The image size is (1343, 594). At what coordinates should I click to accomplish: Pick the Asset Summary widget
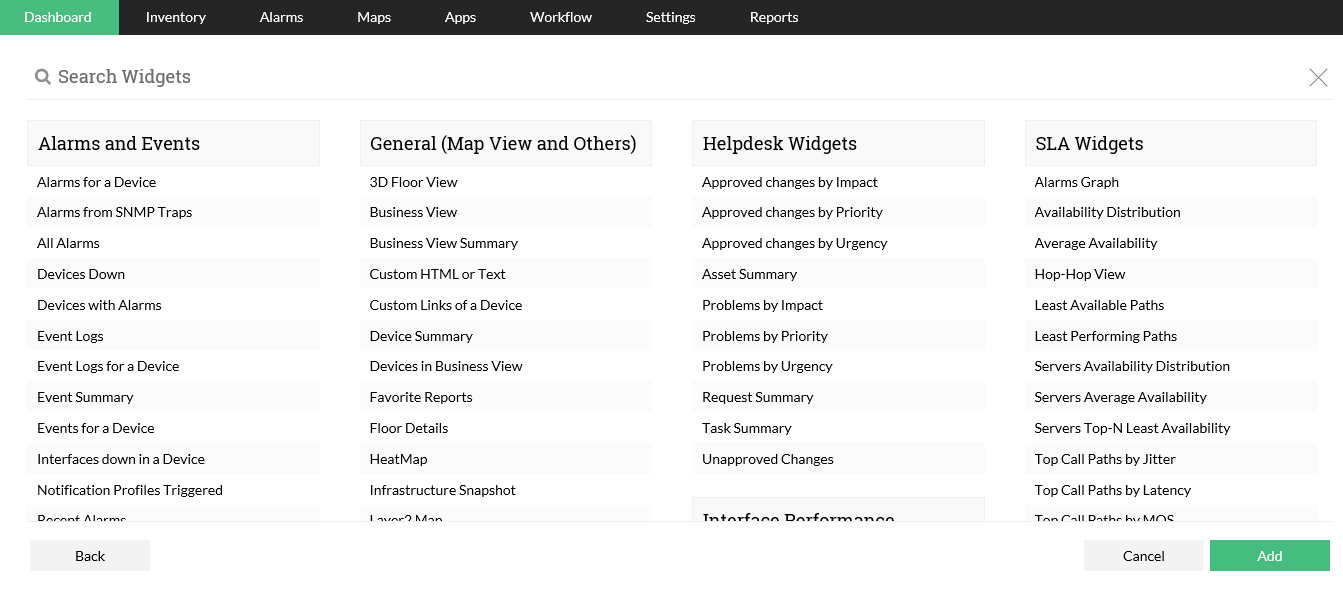pos(749,274)
